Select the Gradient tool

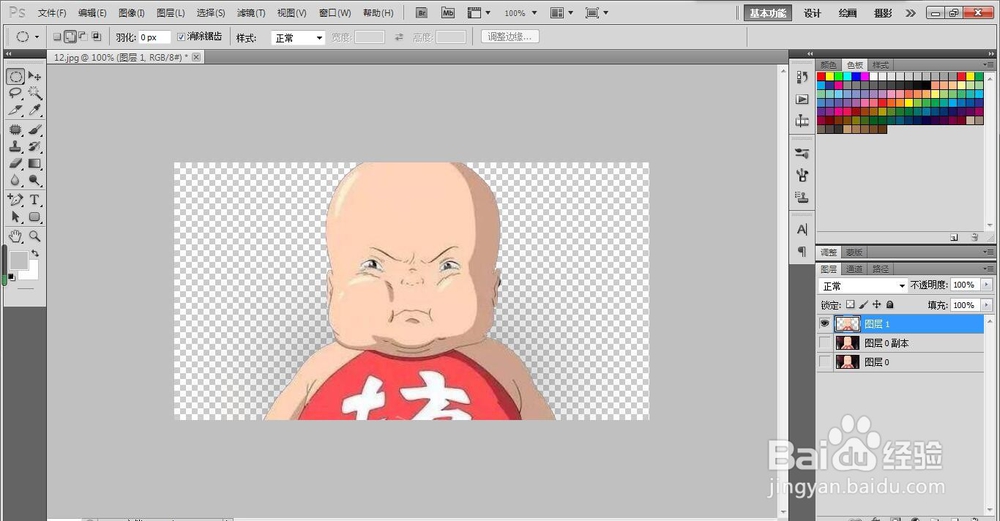coord(34,163)
